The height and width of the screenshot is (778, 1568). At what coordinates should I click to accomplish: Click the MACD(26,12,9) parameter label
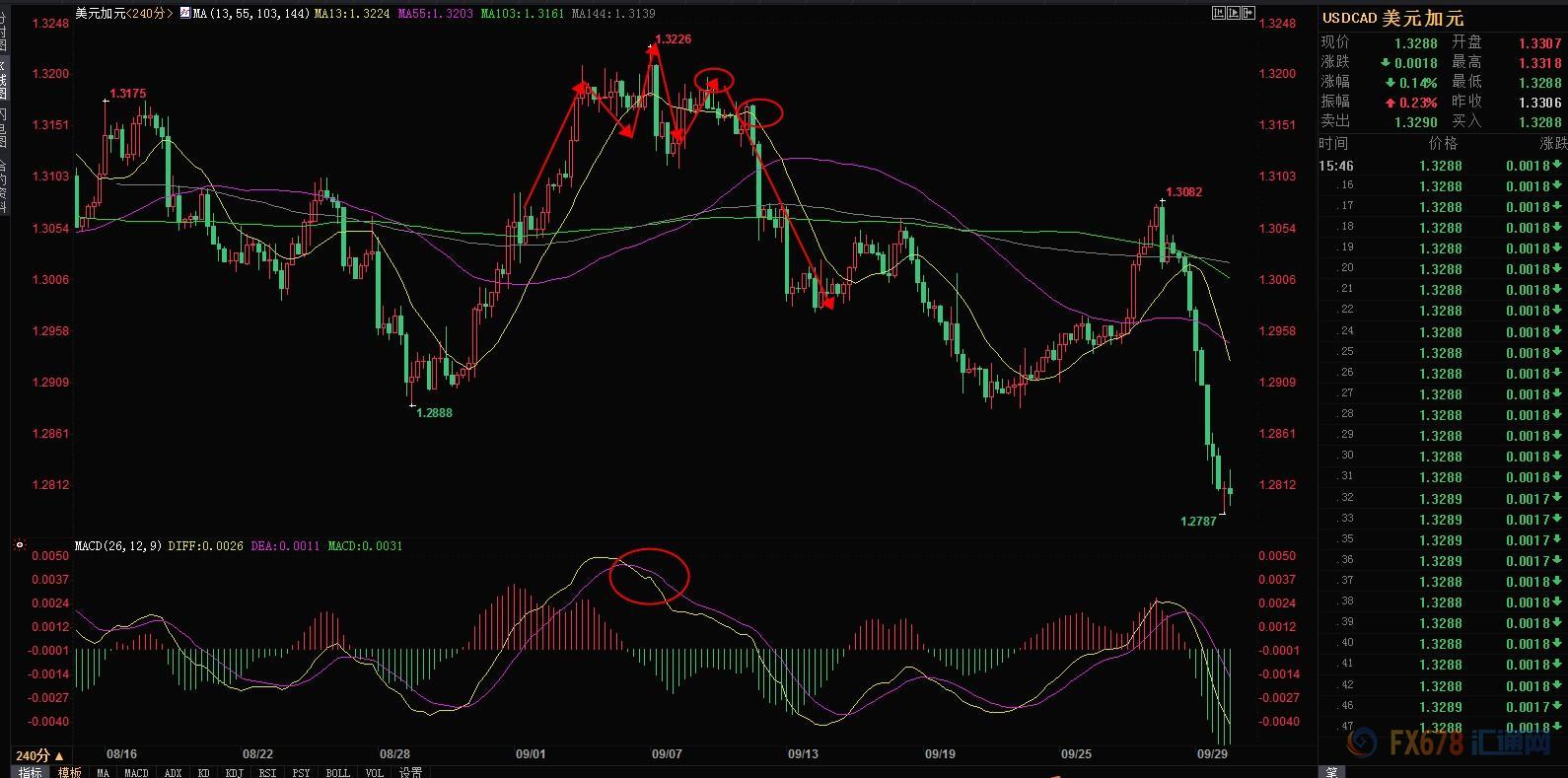[x=119, y=545]
